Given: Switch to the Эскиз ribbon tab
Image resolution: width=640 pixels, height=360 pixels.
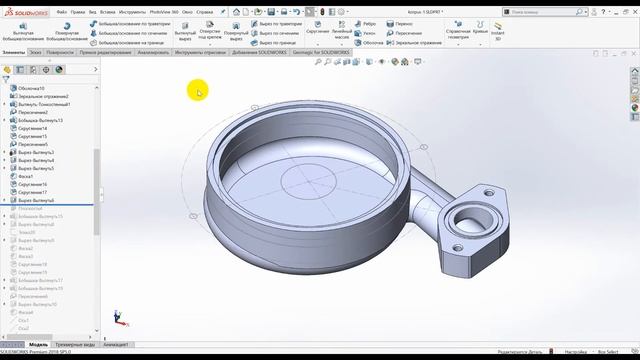Looking at the screenshot, I should 35,52.
